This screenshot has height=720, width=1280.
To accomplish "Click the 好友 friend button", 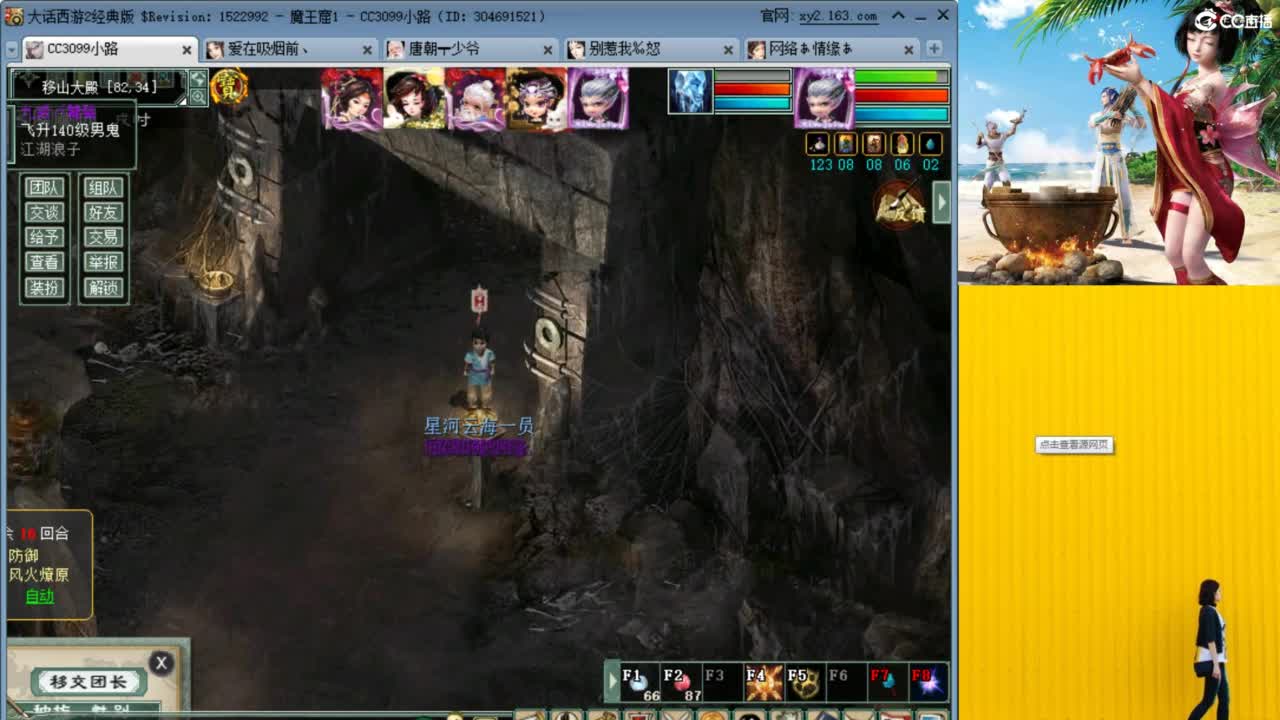I will [x=103, y=212].
